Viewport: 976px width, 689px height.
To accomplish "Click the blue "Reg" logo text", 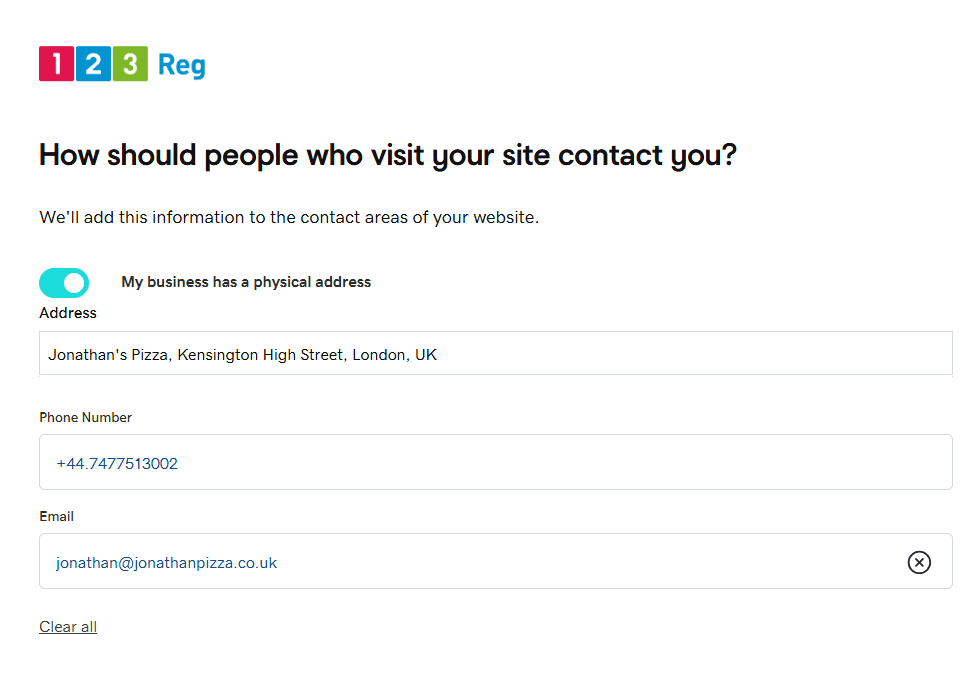I will click(x=181, y=65).
